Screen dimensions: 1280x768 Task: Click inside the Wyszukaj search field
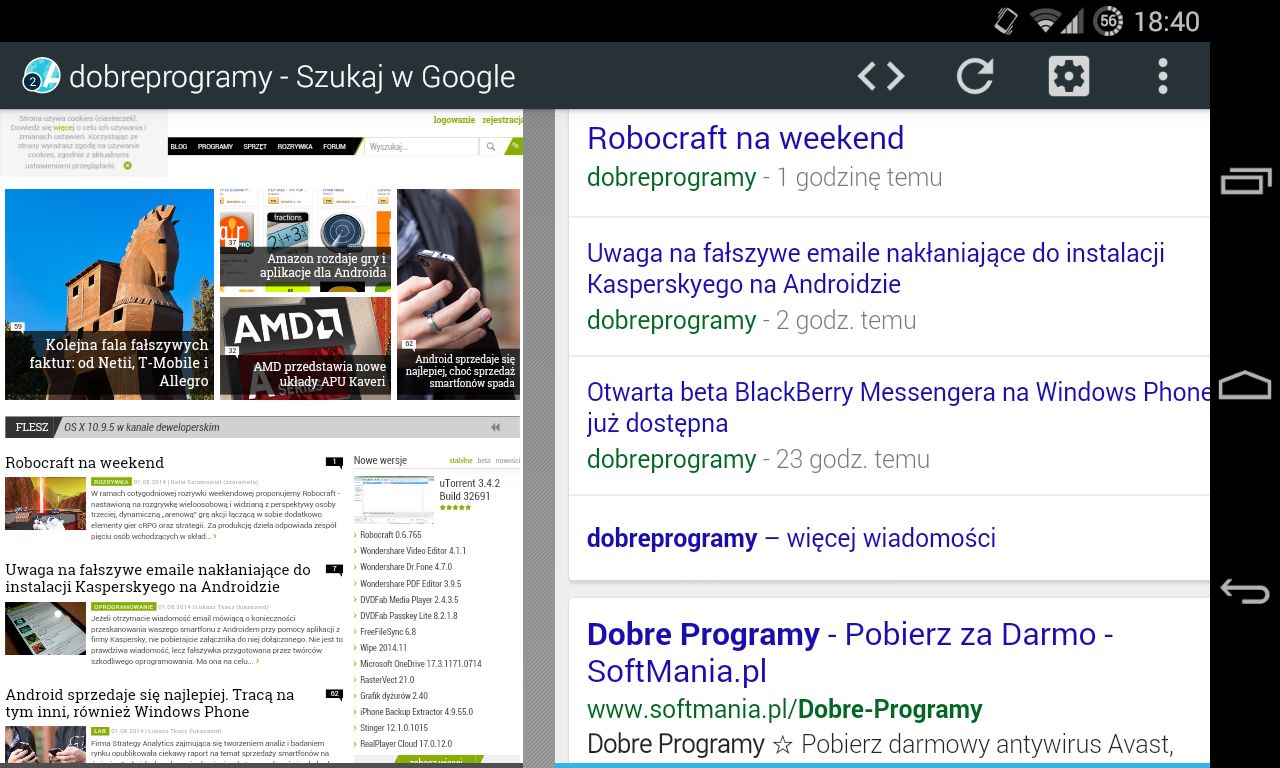click(420, 146)
